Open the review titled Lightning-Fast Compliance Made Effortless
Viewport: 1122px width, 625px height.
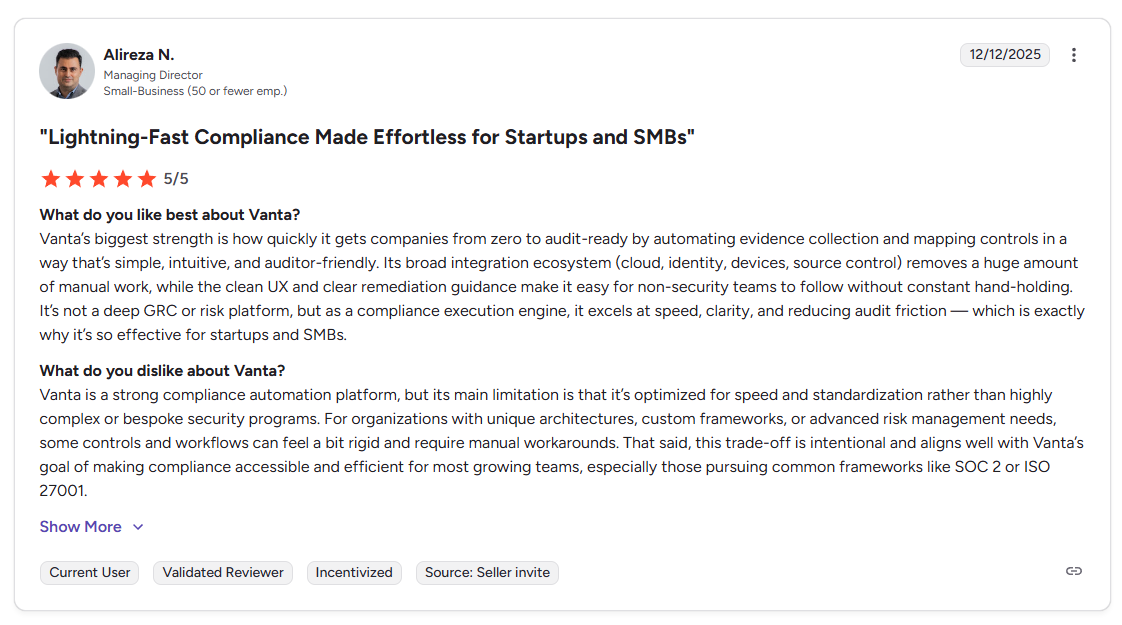367,137
